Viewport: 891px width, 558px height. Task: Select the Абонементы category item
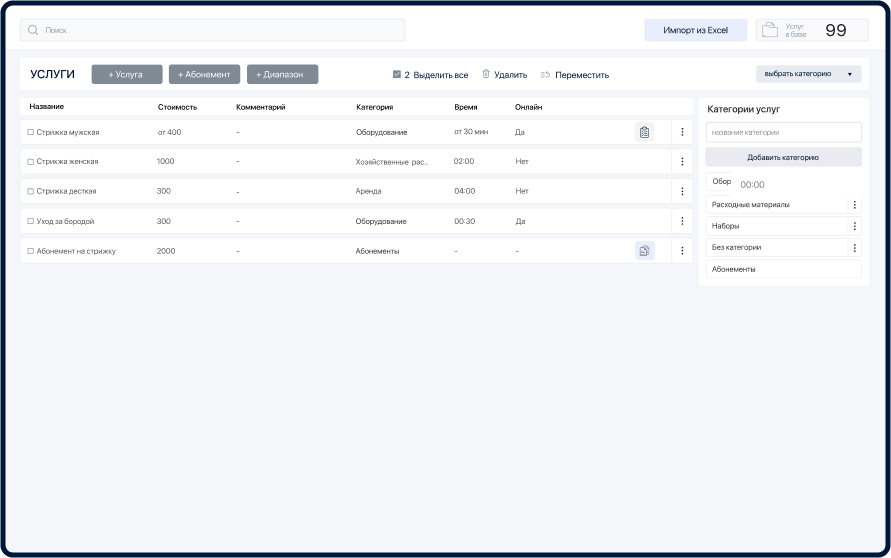pos(783,269)
